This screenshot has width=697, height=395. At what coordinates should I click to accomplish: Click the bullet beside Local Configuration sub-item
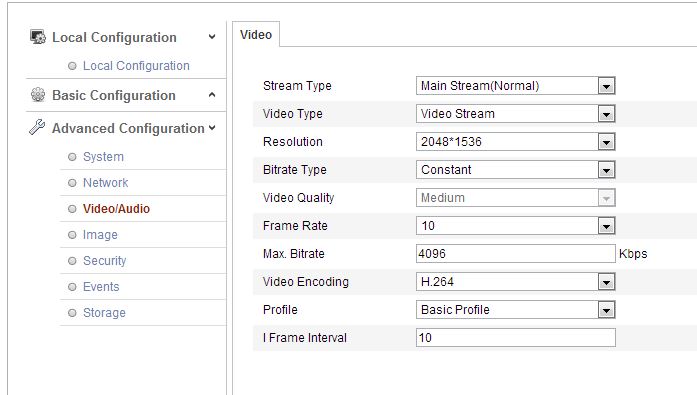(x=72, y=66)
